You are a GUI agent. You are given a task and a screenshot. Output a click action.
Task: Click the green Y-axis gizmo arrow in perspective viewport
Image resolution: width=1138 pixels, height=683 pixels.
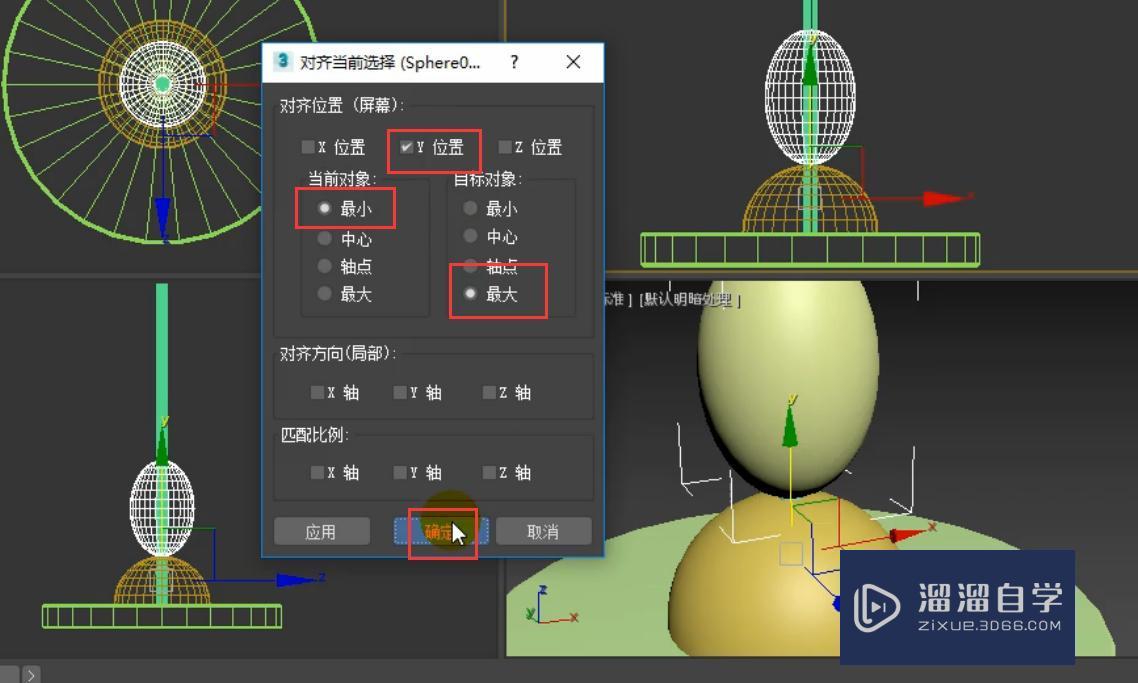click(790, 426)
